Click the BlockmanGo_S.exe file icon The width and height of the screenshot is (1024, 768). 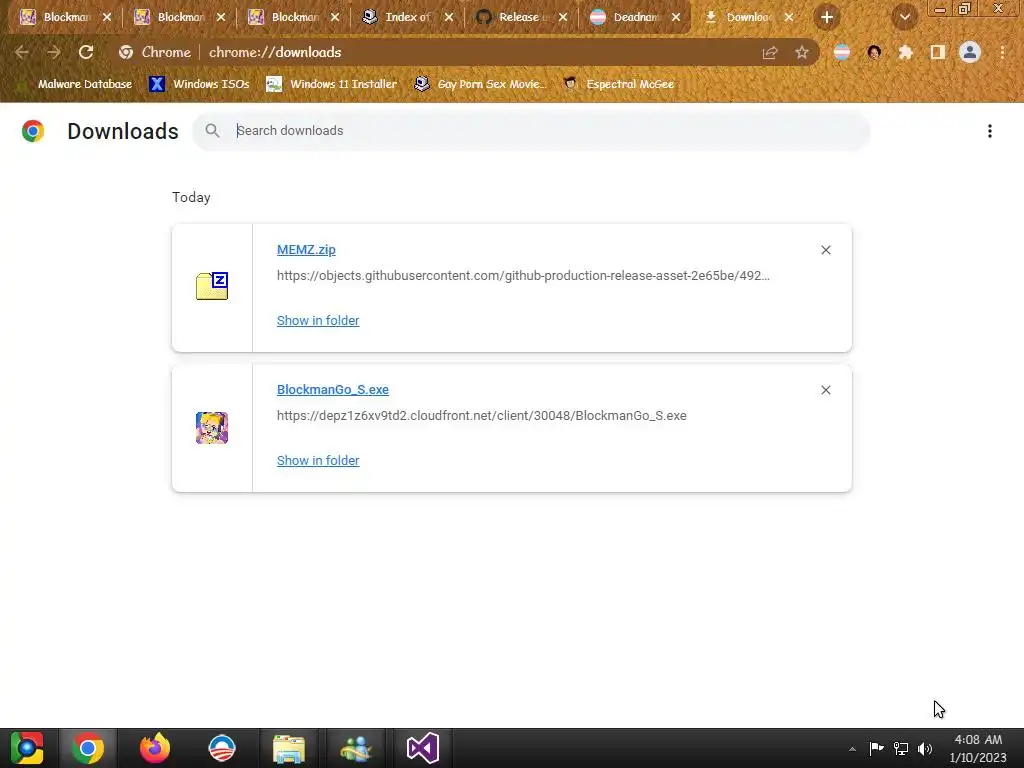(x=212, y=428)
